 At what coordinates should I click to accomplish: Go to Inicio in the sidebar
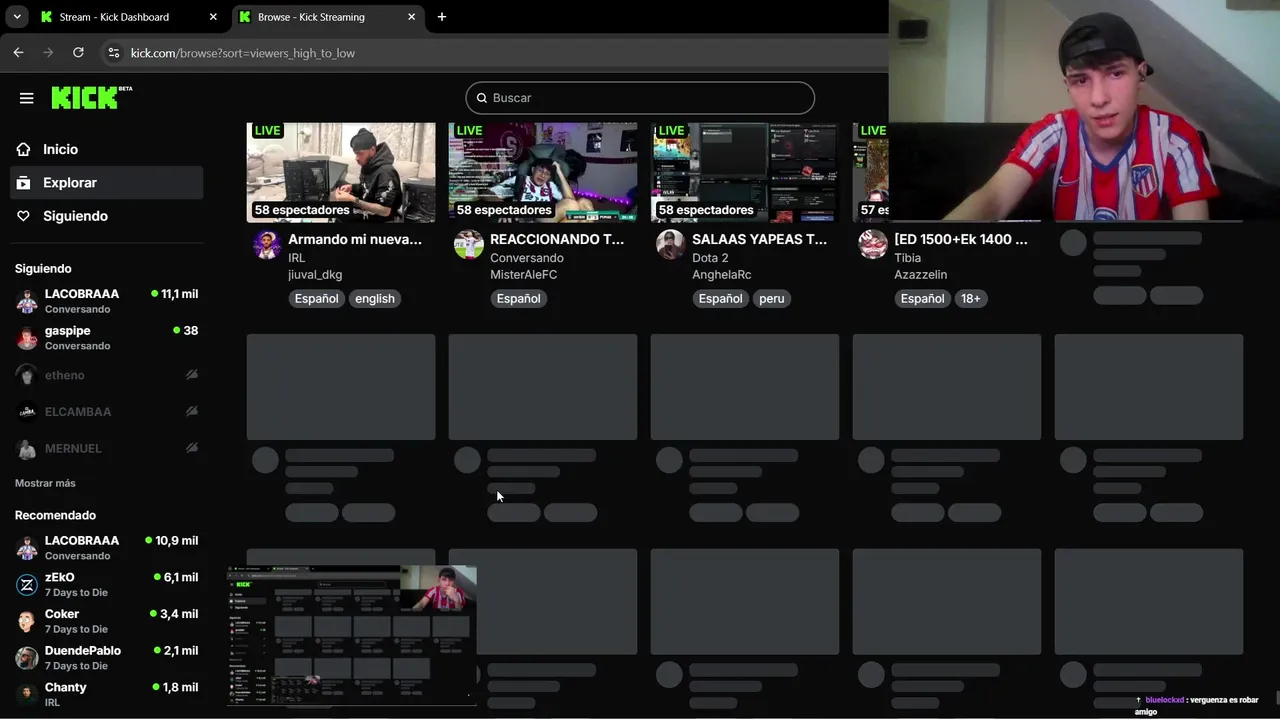click(107, 149)
